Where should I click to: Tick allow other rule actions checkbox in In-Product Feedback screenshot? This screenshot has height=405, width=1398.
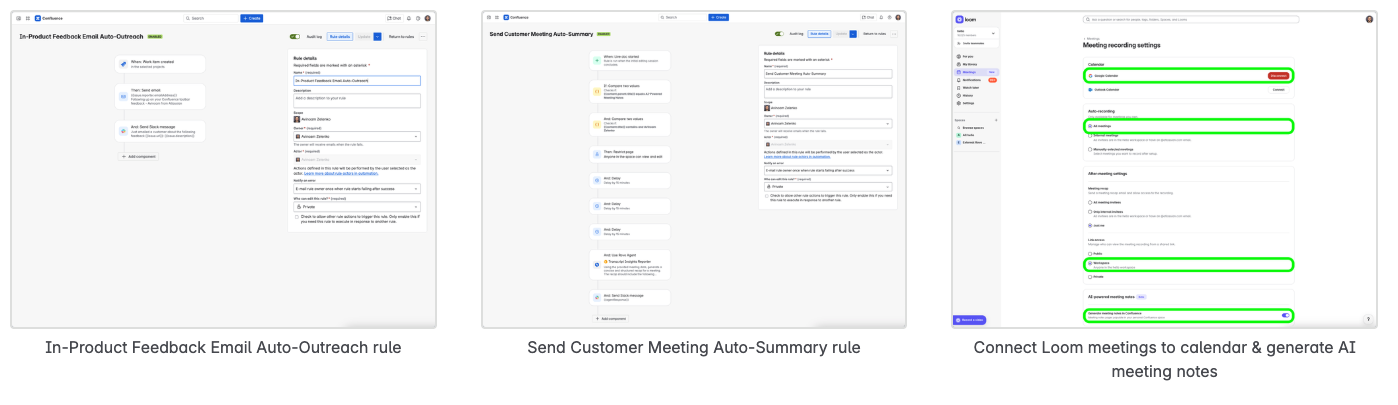click(x=296, y=215)
